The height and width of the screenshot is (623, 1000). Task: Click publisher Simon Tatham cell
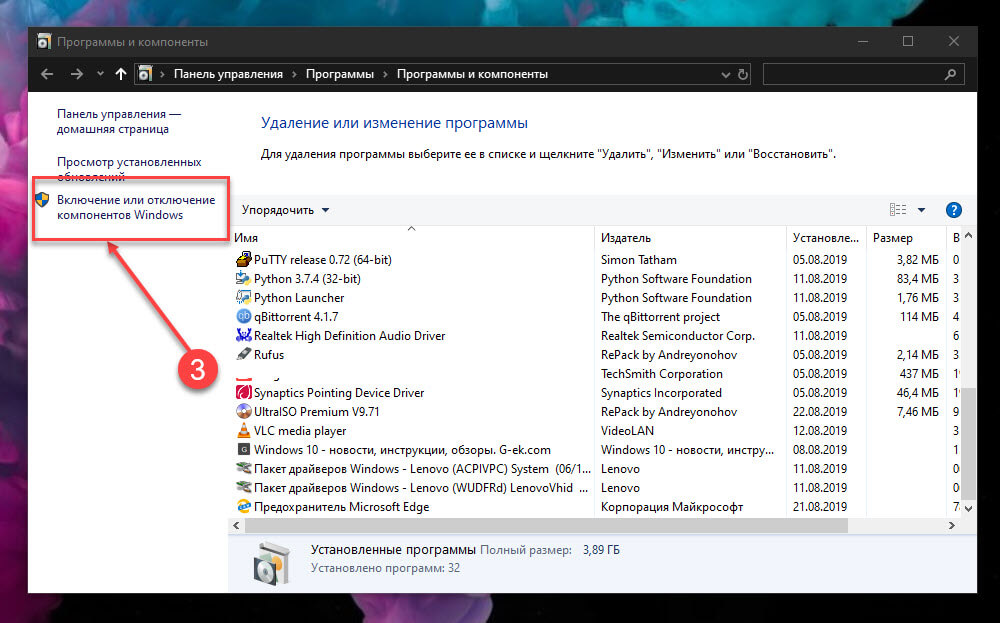click(638, 260)
